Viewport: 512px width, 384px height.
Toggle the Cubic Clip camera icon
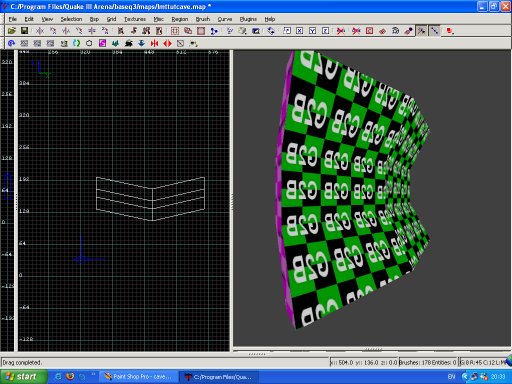click(256, 31)
